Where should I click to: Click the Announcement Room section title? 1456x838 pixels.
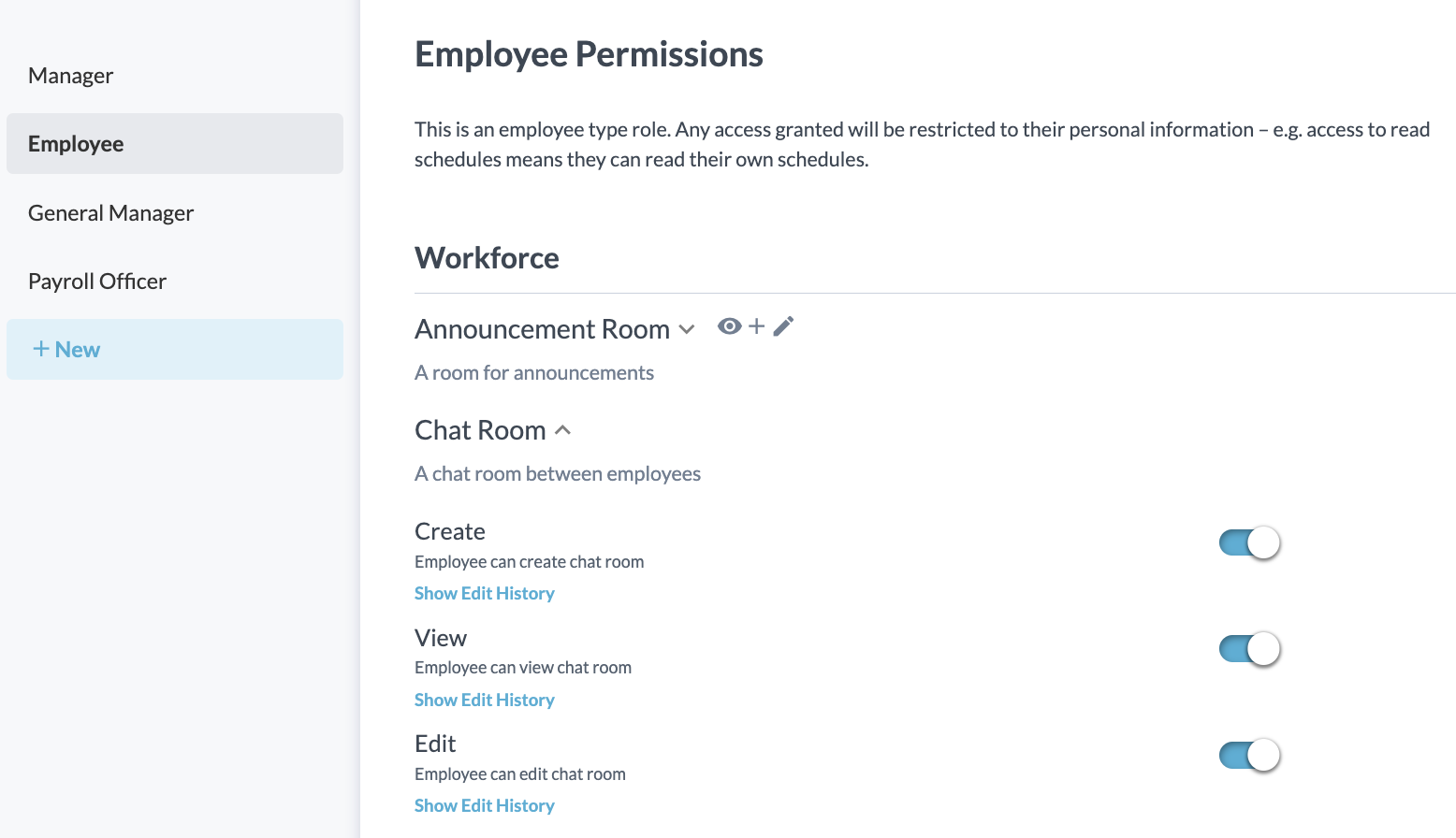(x=542, y=329)
